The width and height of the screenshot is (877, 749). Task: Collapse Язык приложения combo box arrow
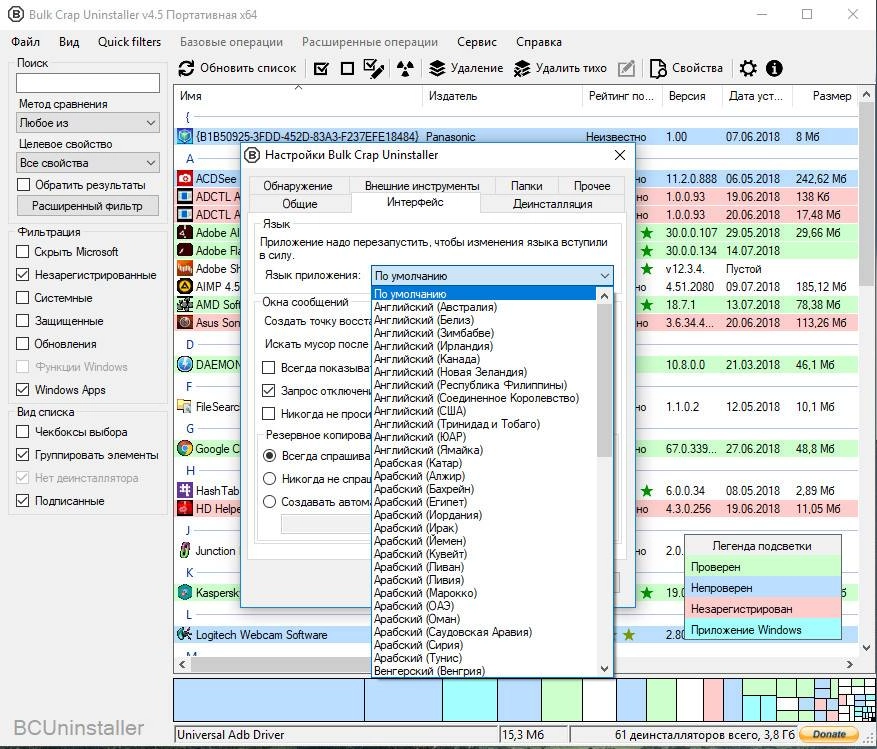(x=605, y=276)
